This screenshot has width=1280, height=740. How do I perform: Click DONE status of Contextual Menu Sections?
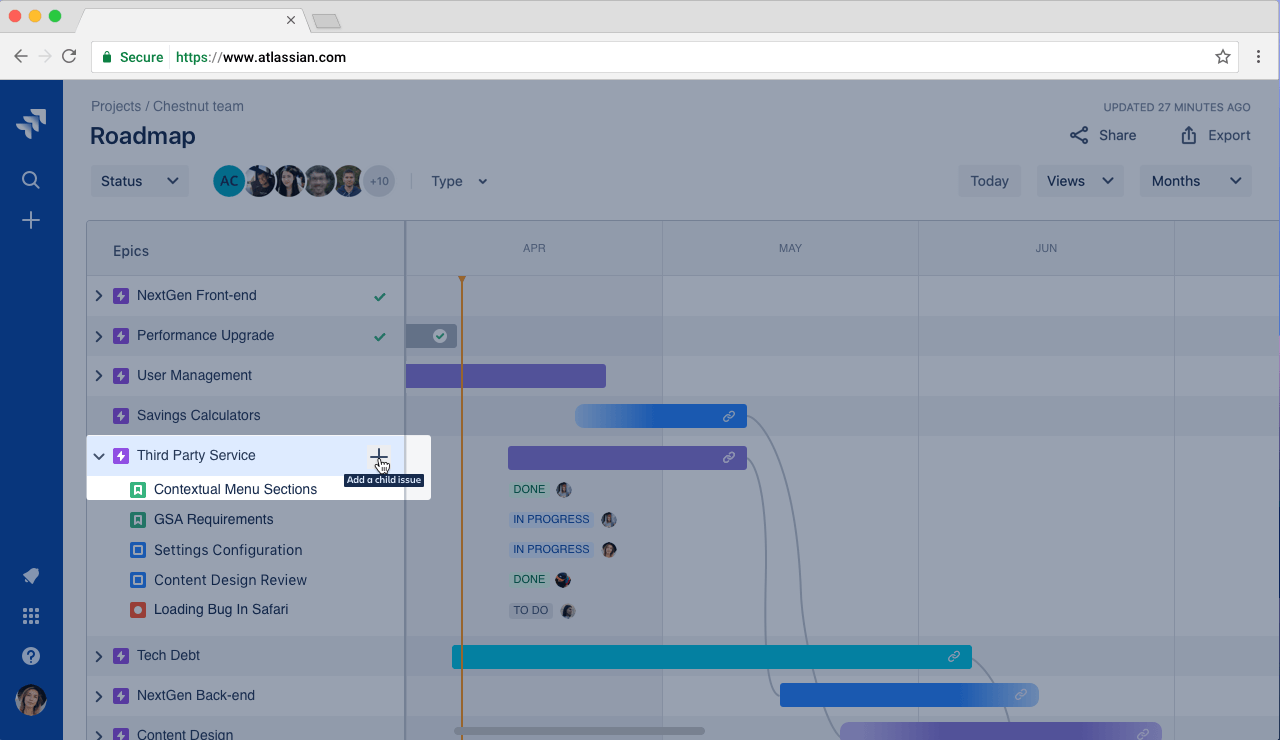[529, 490]
